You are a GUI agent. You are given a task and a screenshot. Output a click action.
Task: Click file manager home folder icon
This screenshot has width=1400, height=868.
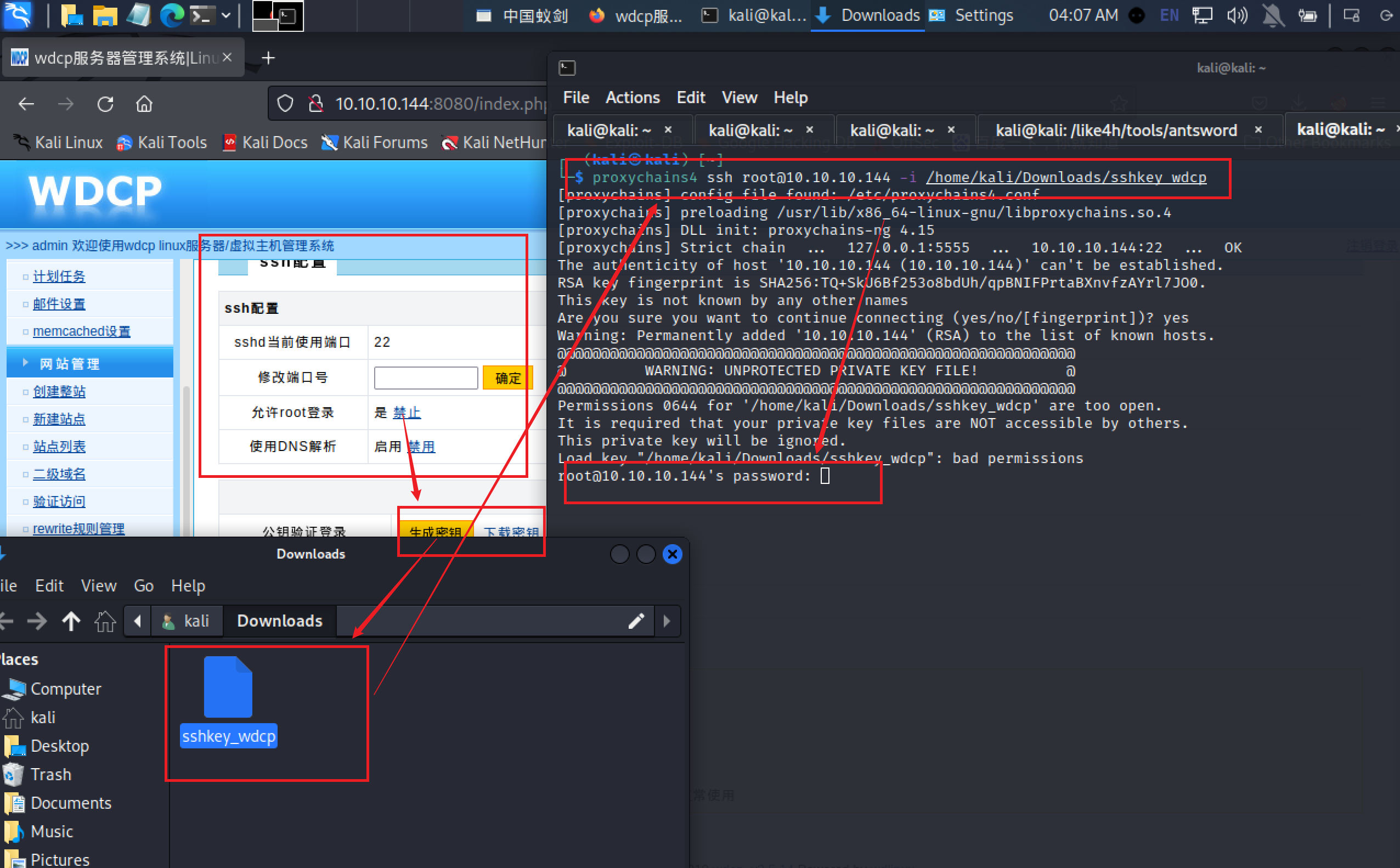pyautogui.click(x=105, y=621)
